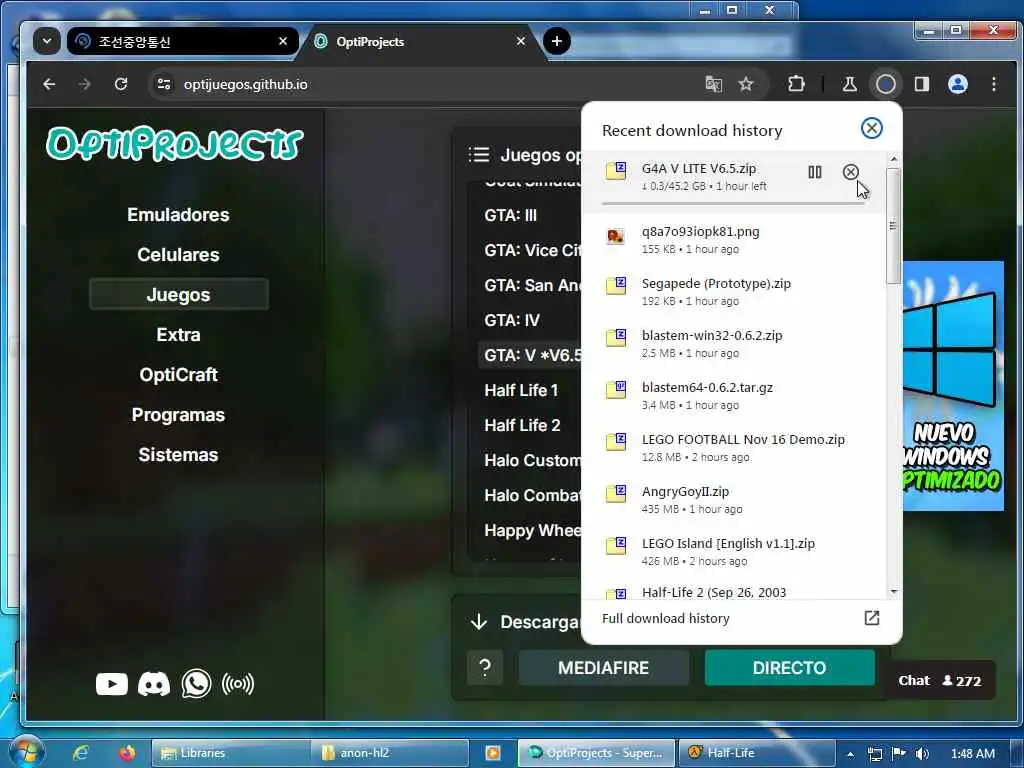
Task: Open LEGO Island [English v1.1].zip entry
Action: [x=733, y=552]
